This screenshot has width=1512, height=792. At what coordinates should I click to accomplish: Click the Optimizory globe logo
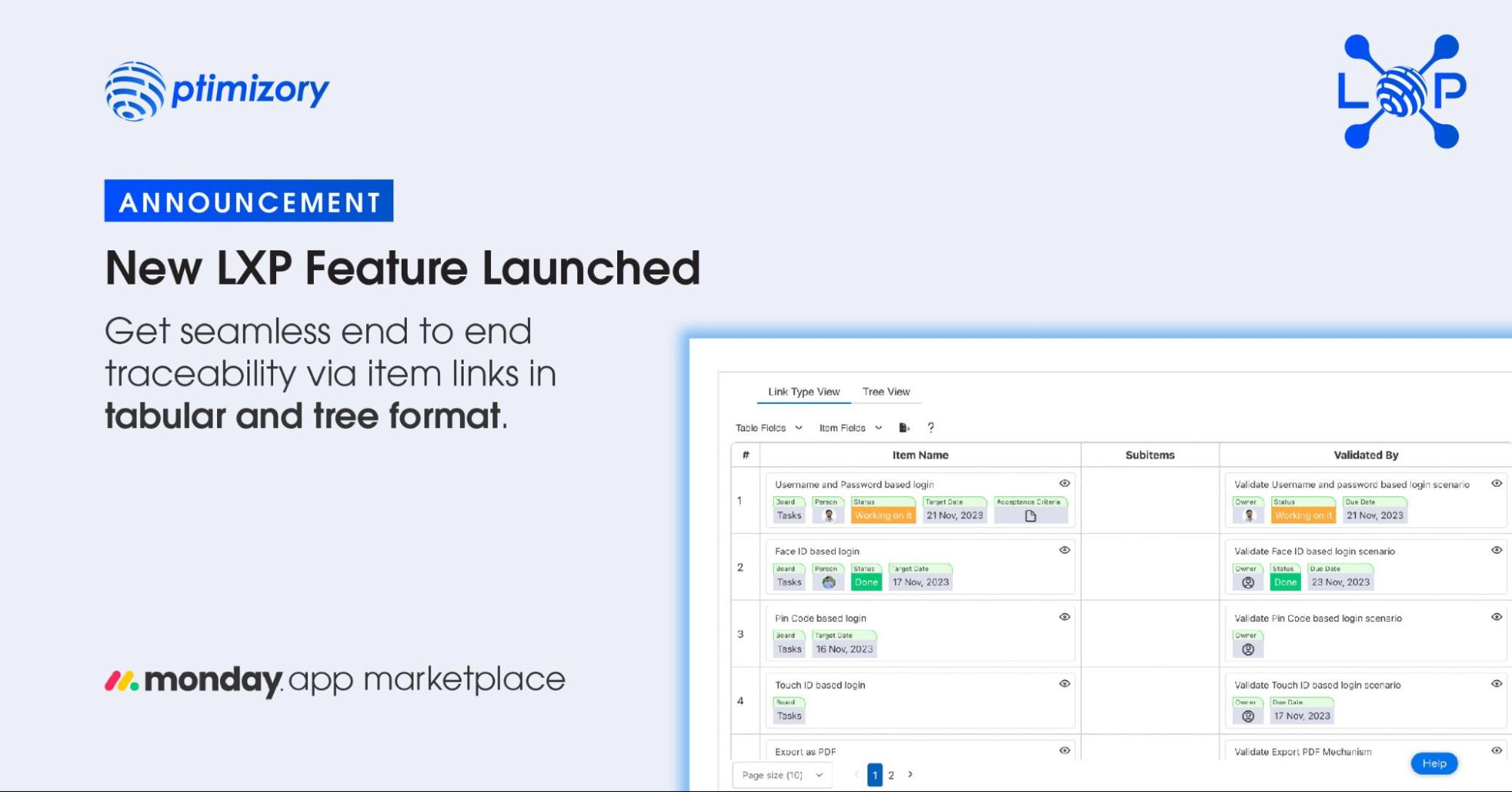pos(135,92)
